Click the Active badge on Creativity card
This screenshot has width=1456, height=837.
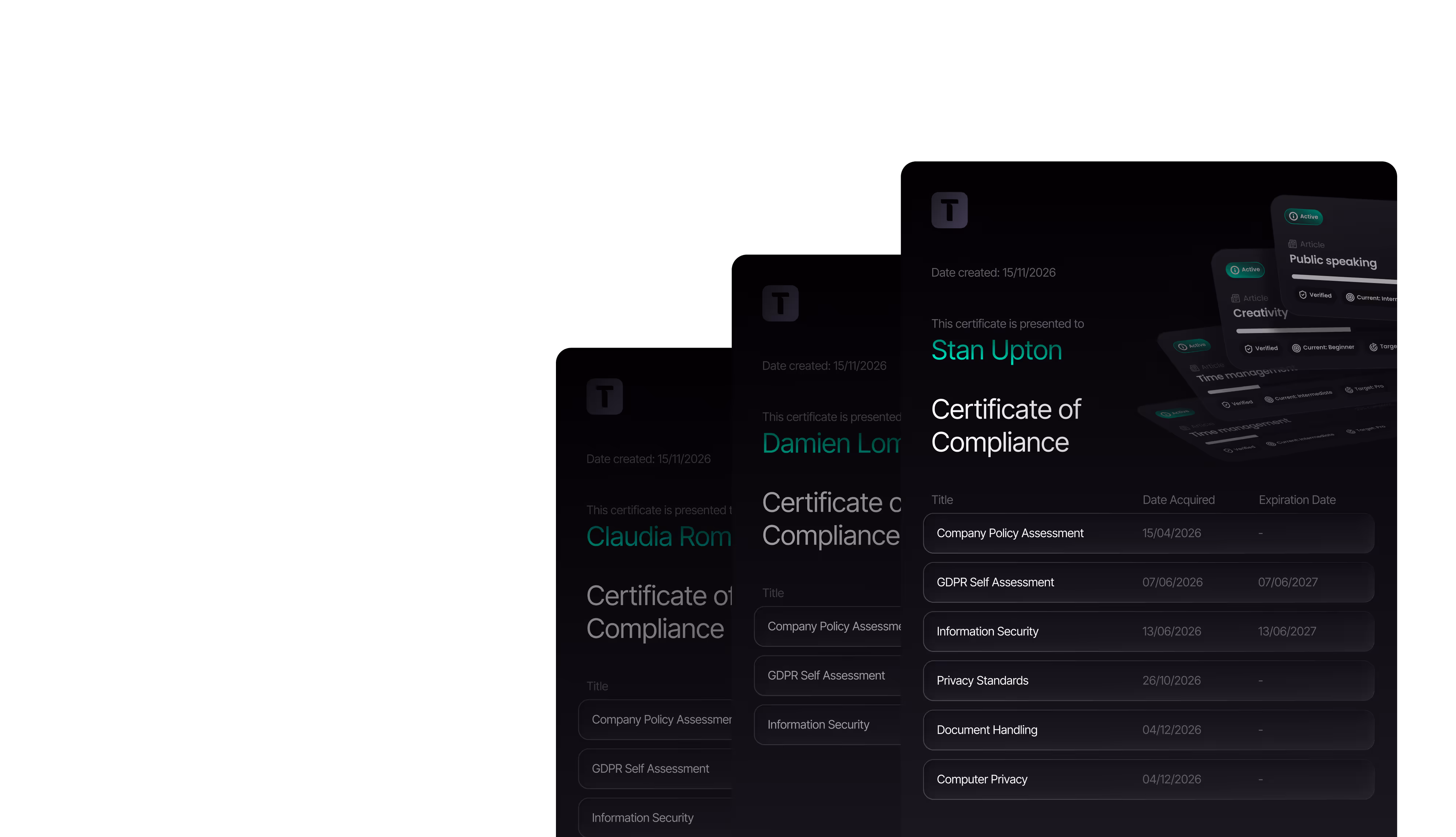click(1245, 270)
